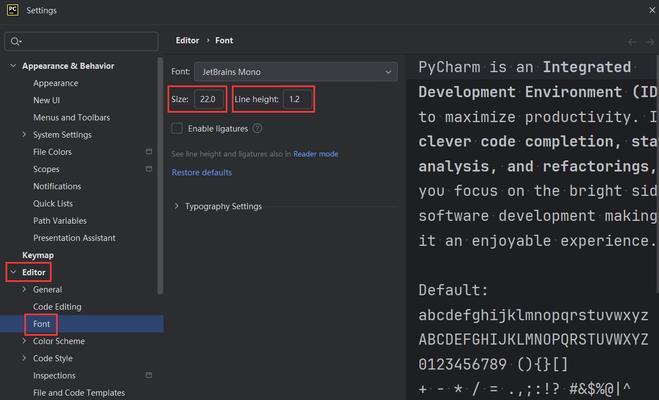659x400 pixels.
Task: Open the Font dropdown showing JetBrains Mono
Action: coord(296,72)
